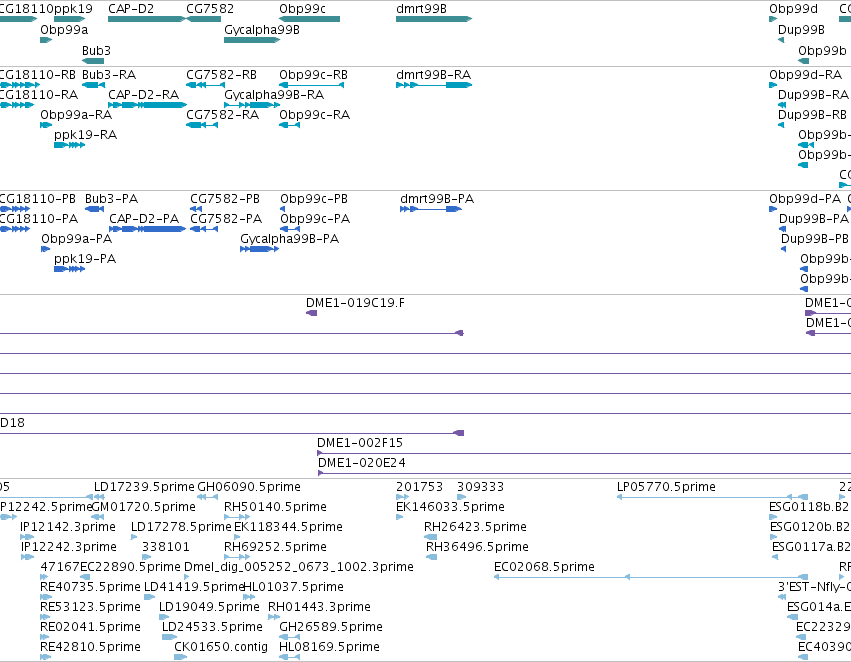This screenshot has height=662, width=851.
Task: Select the CG7582 gene label
Action: tap(210, 9)
